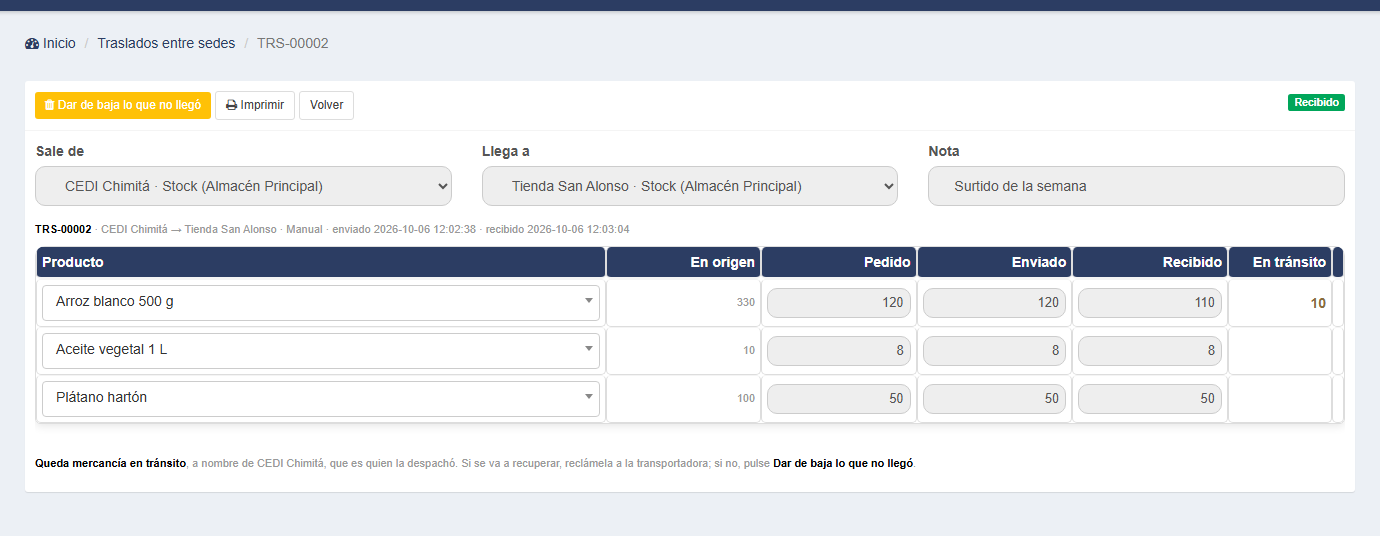
Task: Click Recibido field for Plátano hartón row
Action: coord(1150,398)
